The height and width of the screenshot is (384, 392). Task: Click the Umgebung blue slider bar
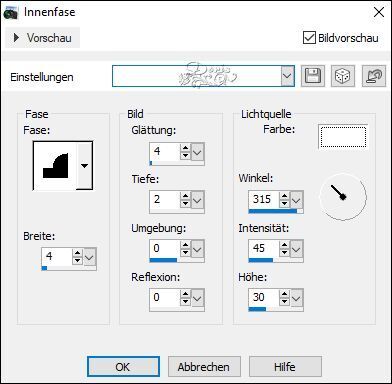click(x=163, y=260)
